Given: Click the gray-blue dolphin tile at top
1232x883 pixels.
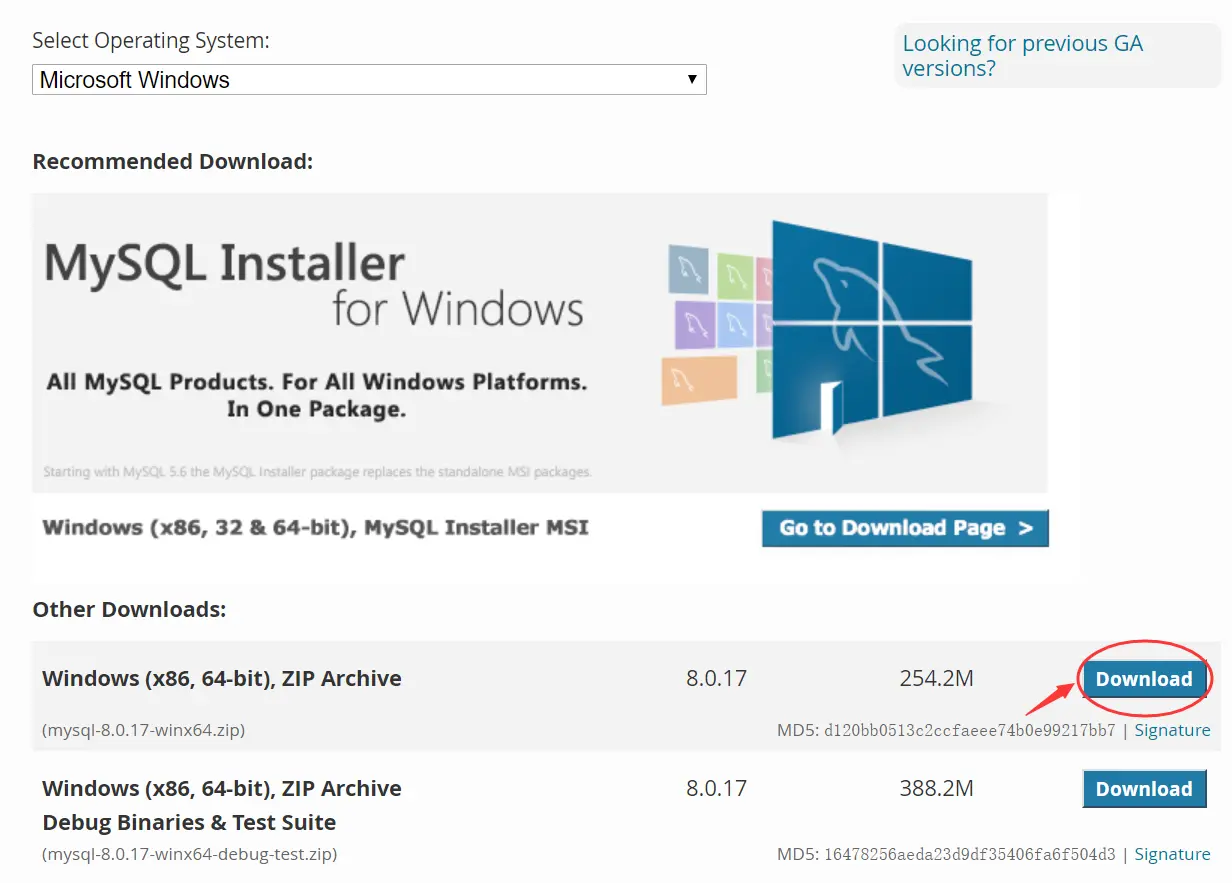Looking at the screenshot, I should coord(688,270).
